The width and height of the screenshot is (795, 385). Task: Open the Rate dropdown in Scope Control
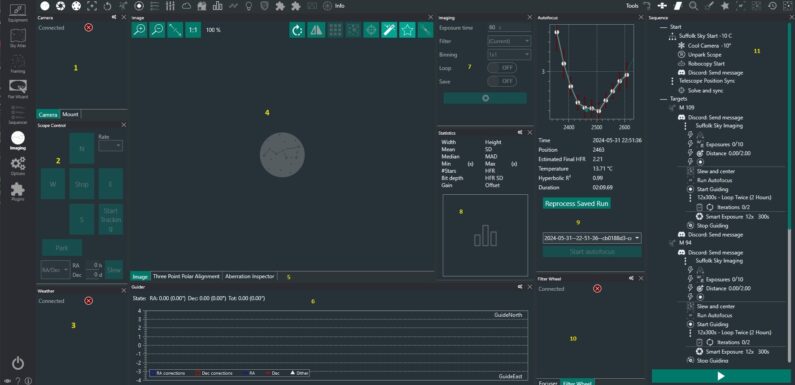(x=111, y=146)
